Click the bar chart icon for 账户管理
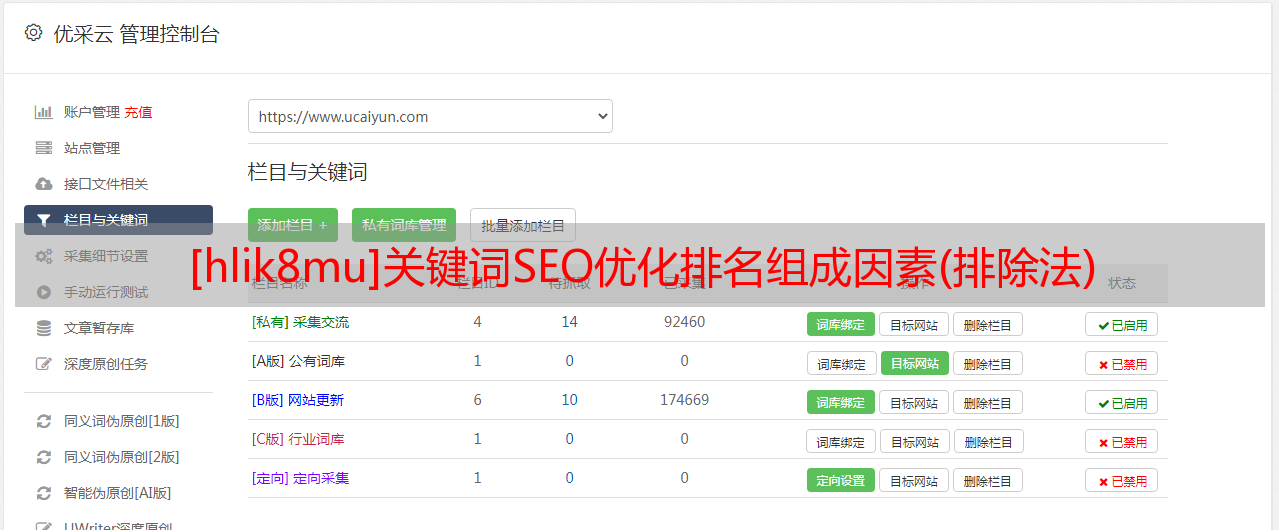1279x530 pixels. point(43,112)
